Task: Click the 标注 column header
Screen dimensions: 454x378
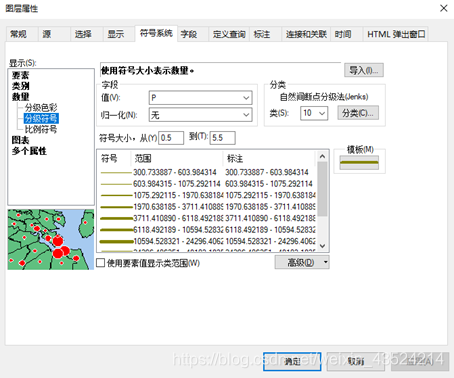Action: [x=269, y=158]
